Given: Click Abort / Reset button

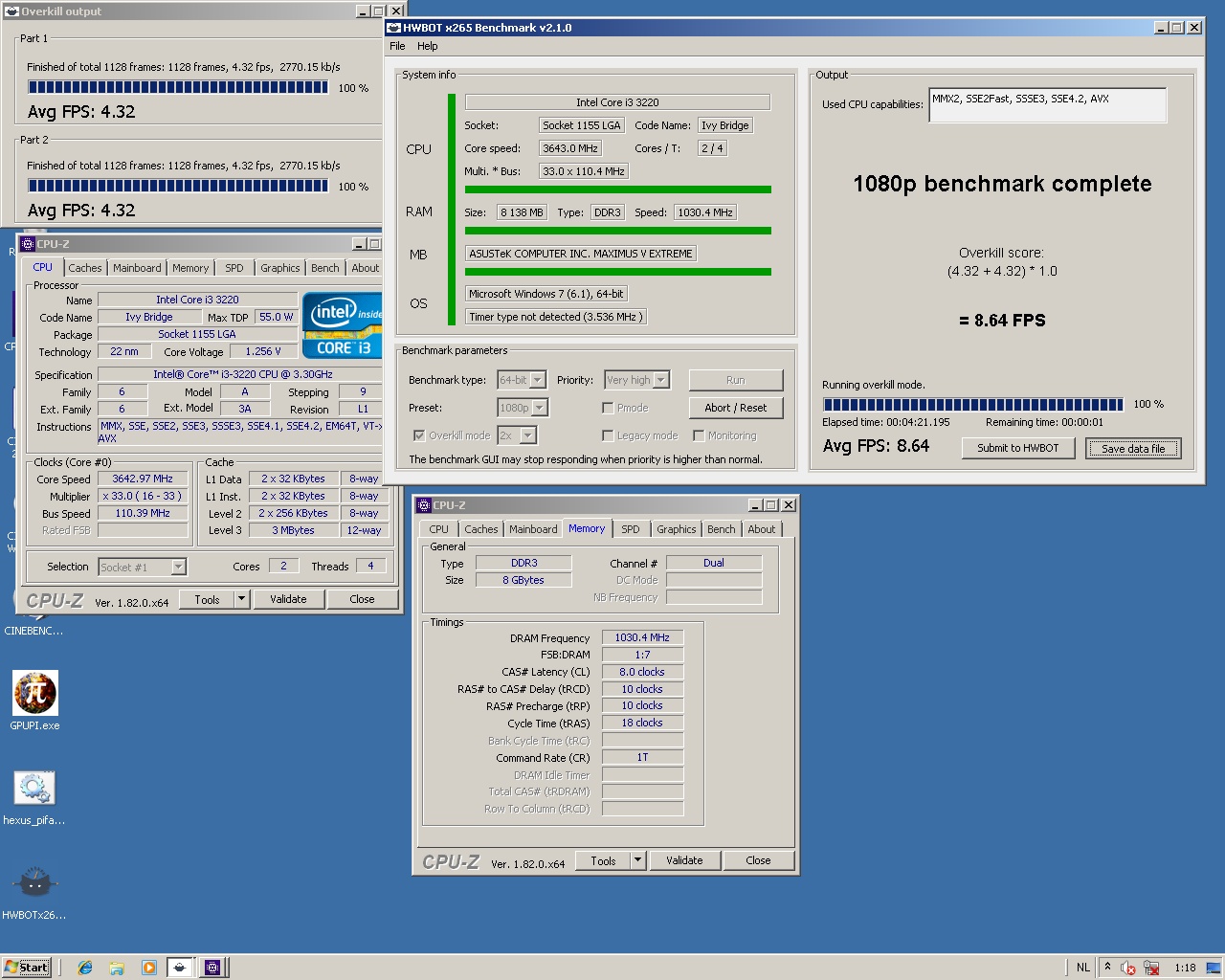Looking at the screenshot, I should click(x=736, y=408).
